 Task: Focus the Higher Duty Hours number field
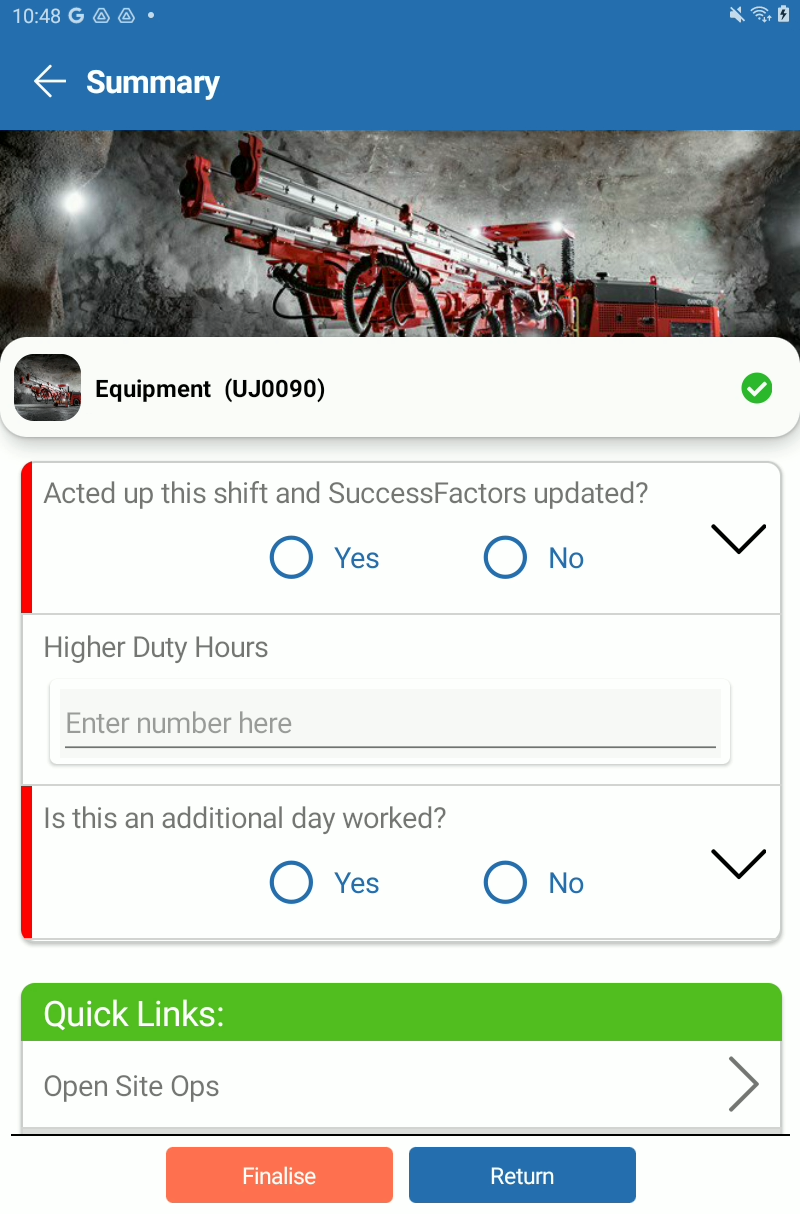(390, 722)
